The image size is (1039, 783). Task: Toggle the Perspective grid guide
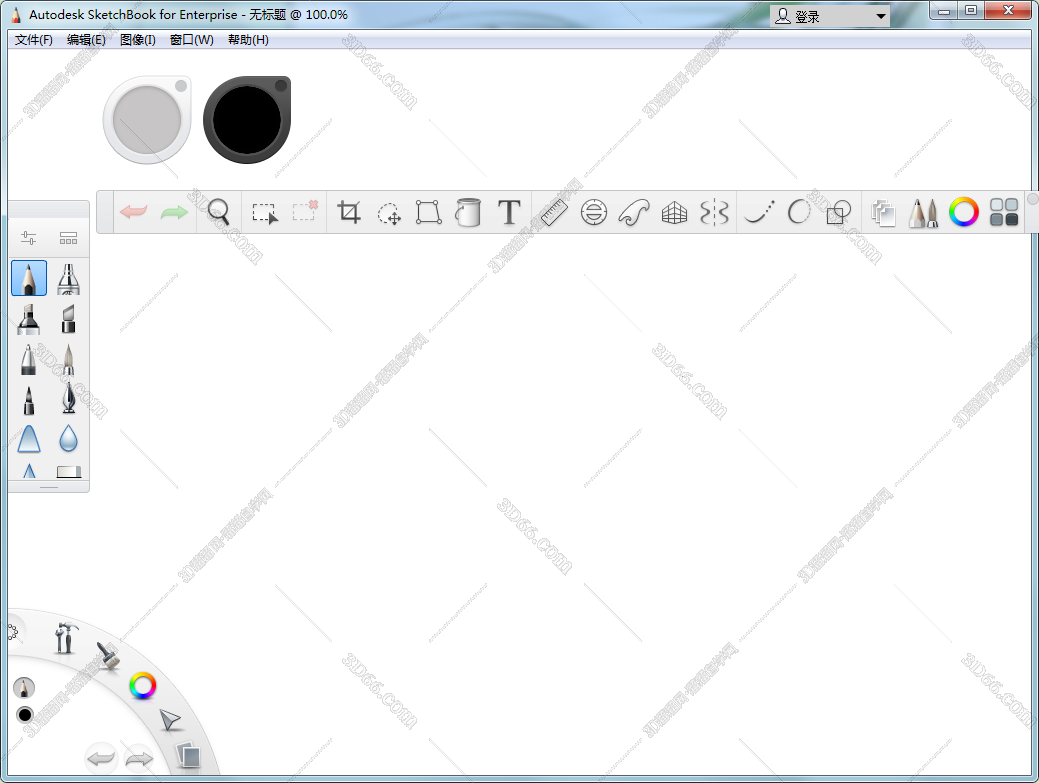pos(675,212)
